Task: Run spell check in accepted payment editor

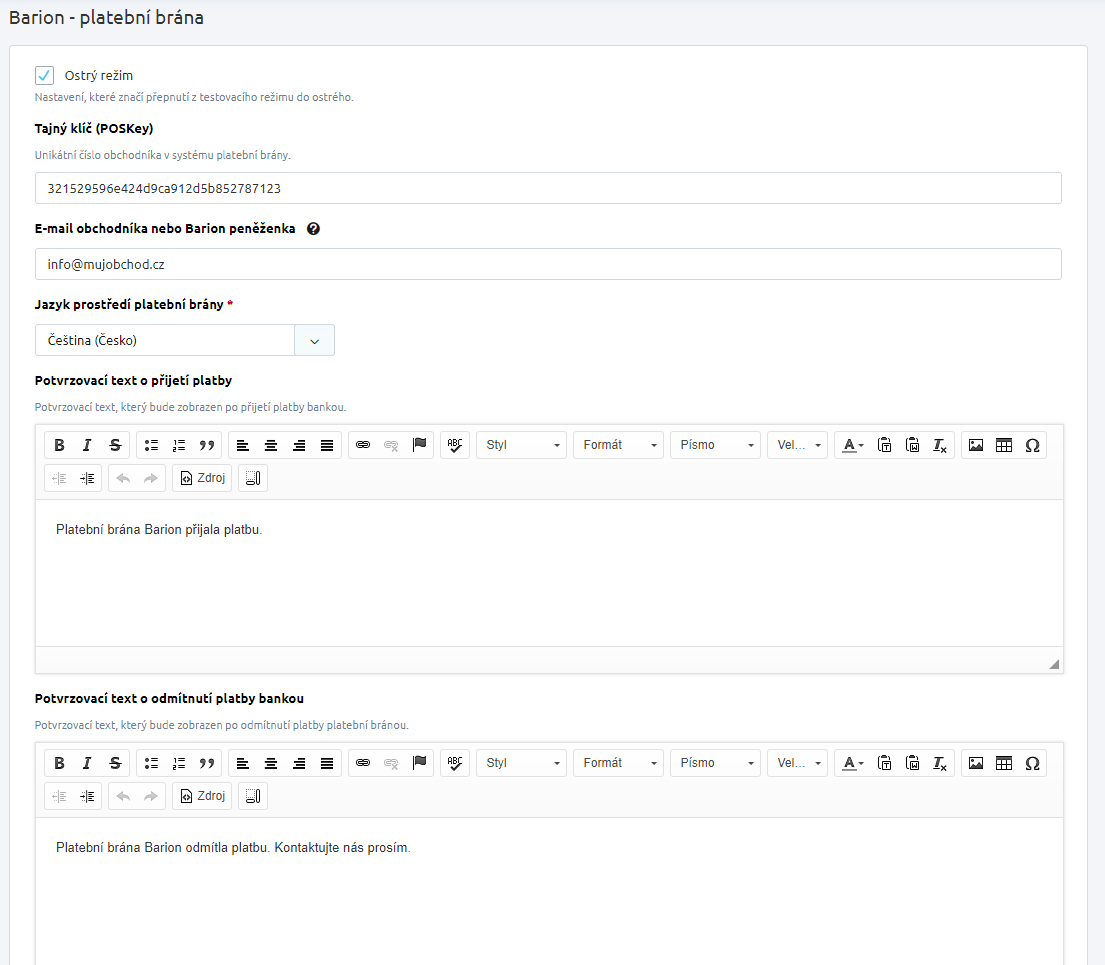Action: [x=455, y=445]
